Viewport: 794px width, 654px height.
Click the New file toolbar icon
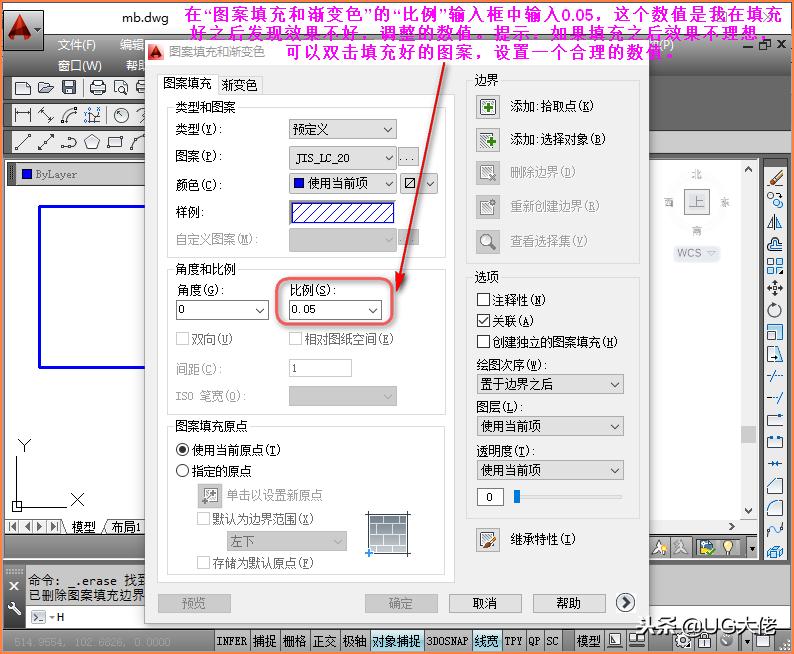click(23, 88)
